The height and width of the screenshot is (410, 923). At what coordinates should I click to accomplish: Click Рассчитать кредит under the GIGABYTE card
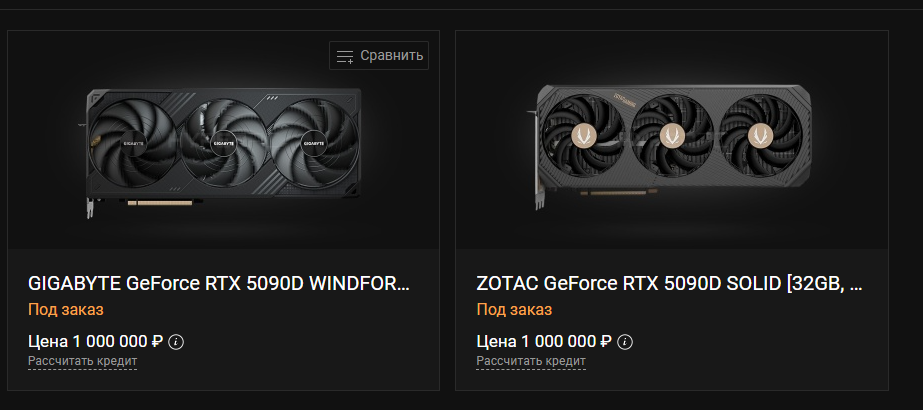(x=82, y=361)
